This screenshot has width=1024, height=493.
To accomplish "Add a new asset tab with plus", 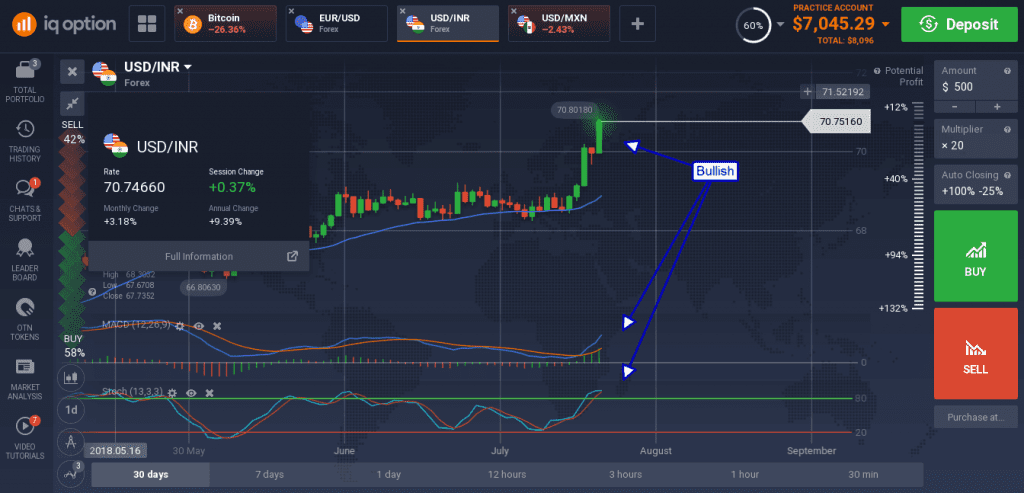I will pyautogui.click(x=637, y=24).
